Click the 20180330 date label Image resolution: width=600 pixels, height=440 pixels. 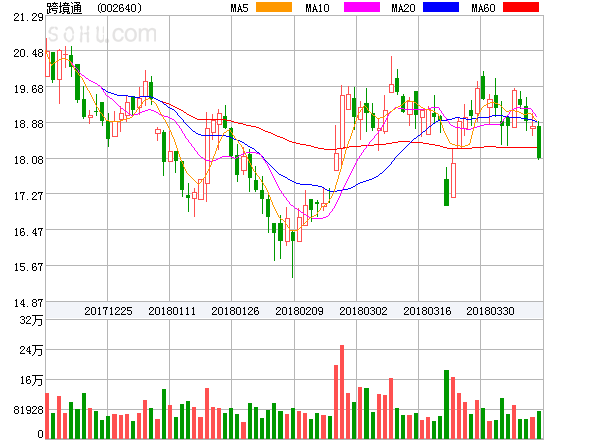pyautogui.click(x=490, y=311)
